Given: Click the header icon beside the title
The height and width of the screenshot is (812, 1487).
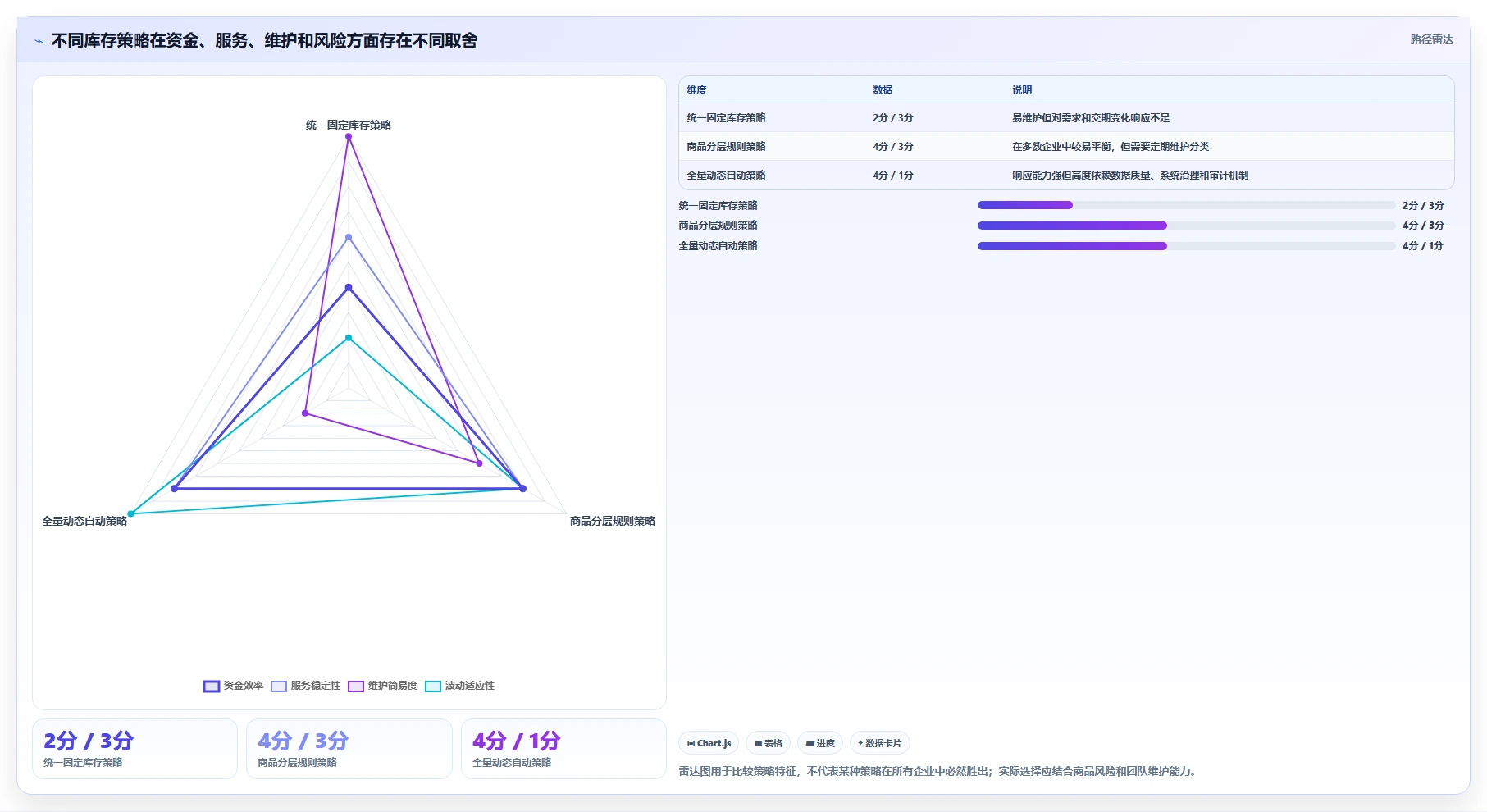Looking at the screenshot, I should pyautogui.click(x=39, y=41).
